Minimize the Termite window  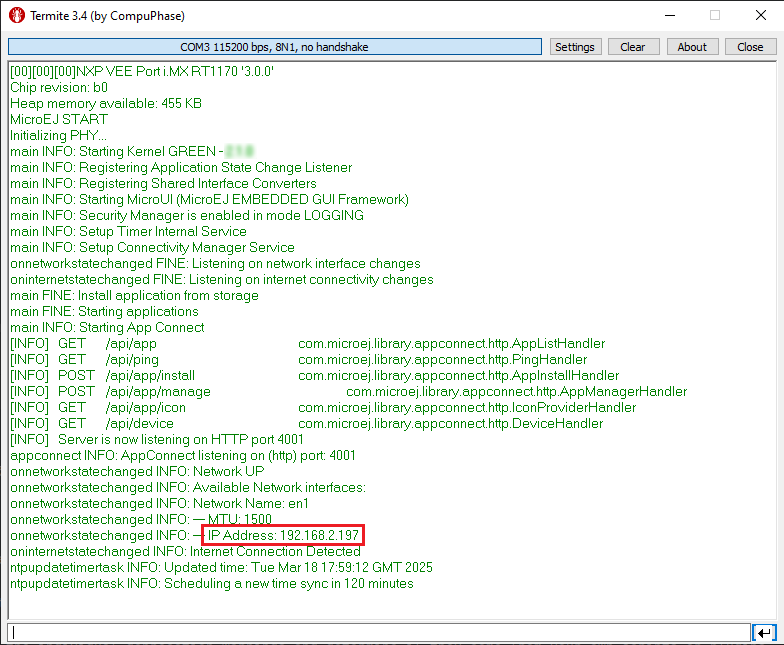click(668, 16)
